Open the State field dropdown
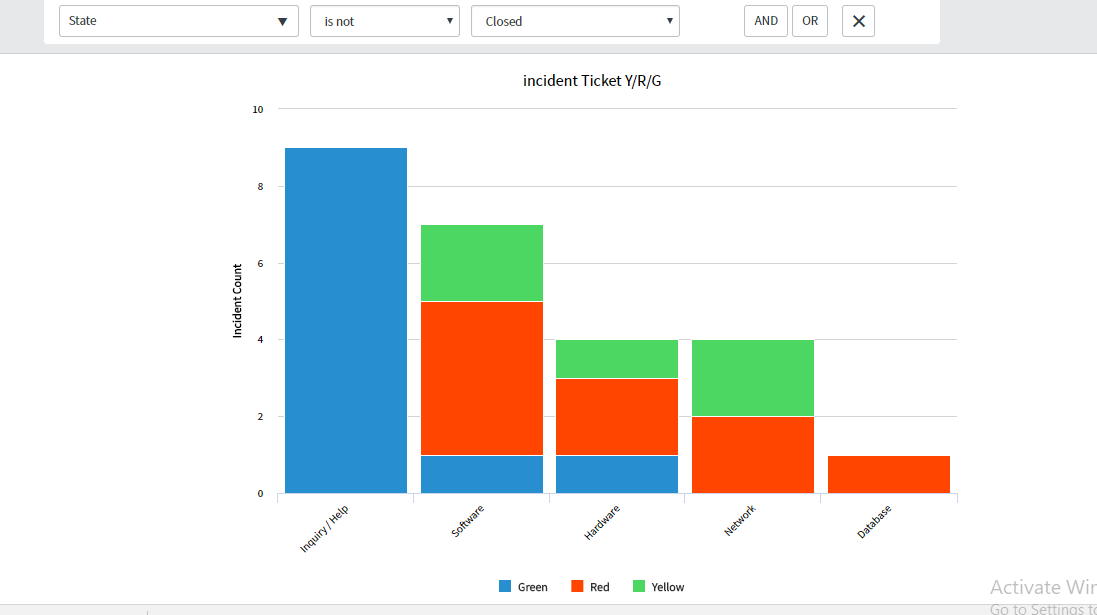Screen dimensions: 1097x615 coord(178,21)
